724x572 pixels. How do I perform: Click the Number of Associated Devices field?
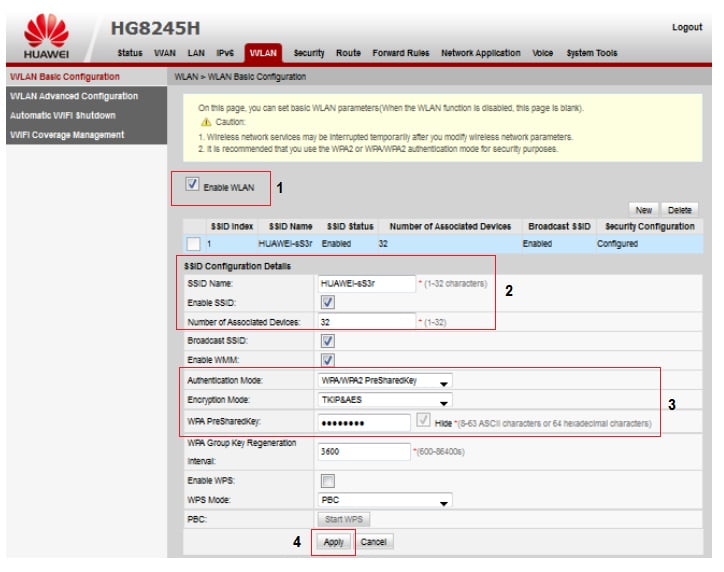pos(367,322)
